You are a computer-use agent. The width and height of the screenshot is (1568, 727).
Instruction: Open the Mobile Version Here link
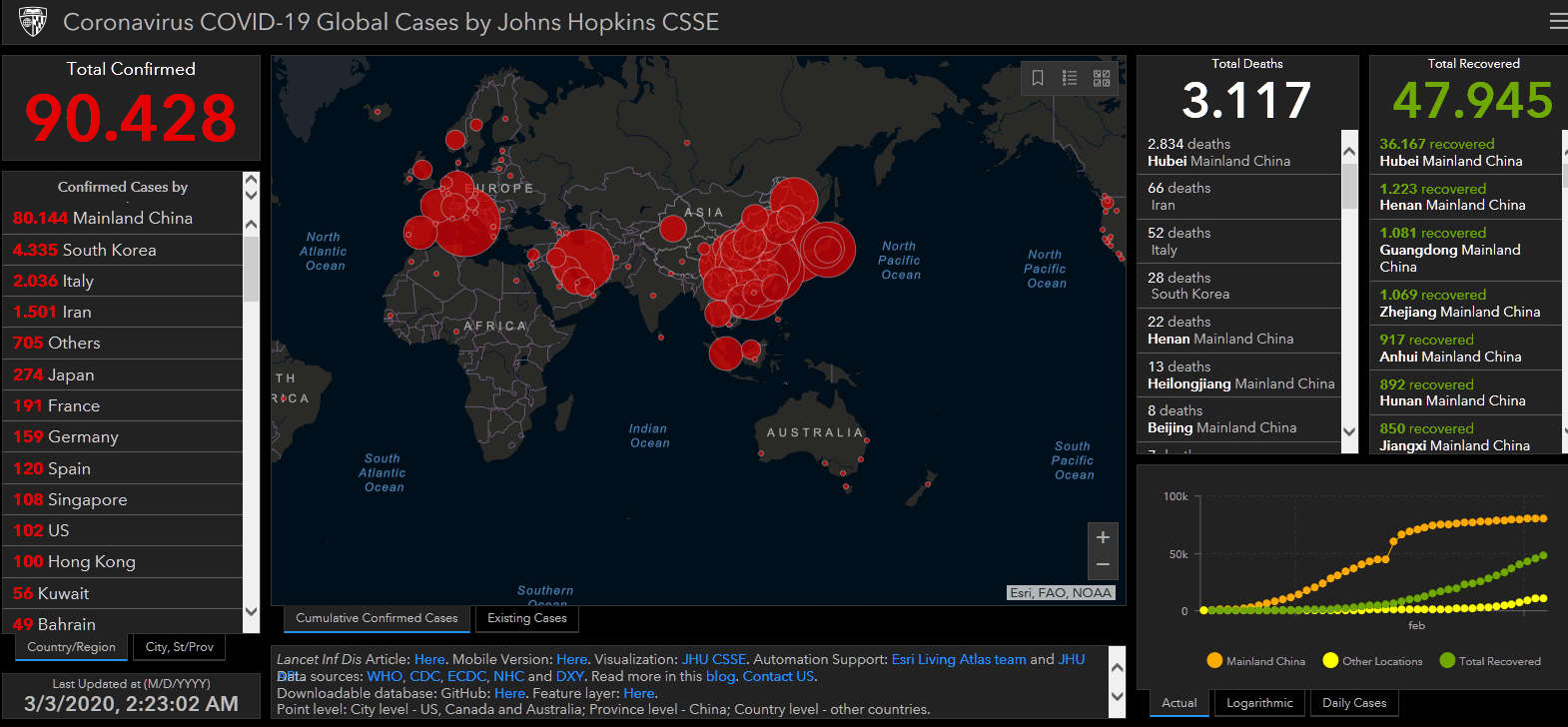pyautogui.click(x=571, y=659)
